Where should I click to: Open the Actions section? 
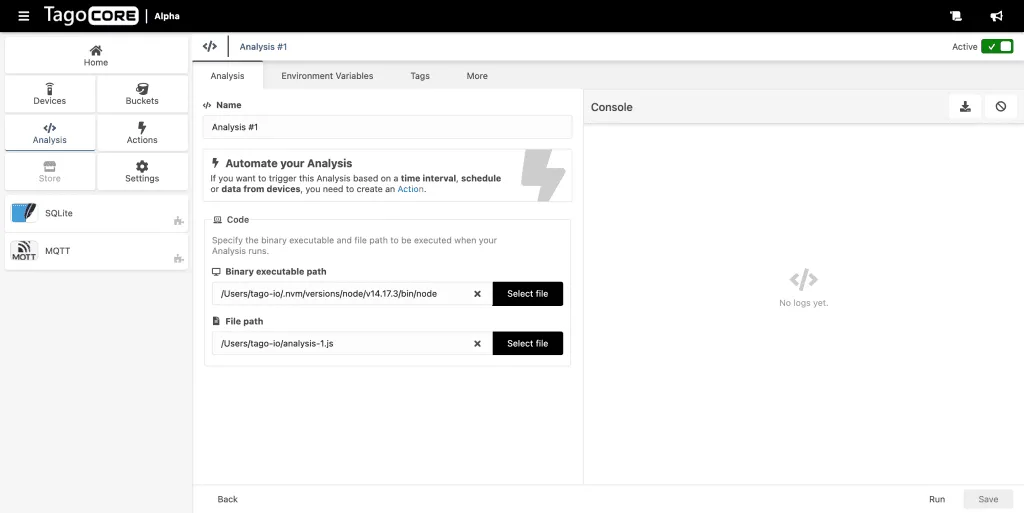coord(142,133)
